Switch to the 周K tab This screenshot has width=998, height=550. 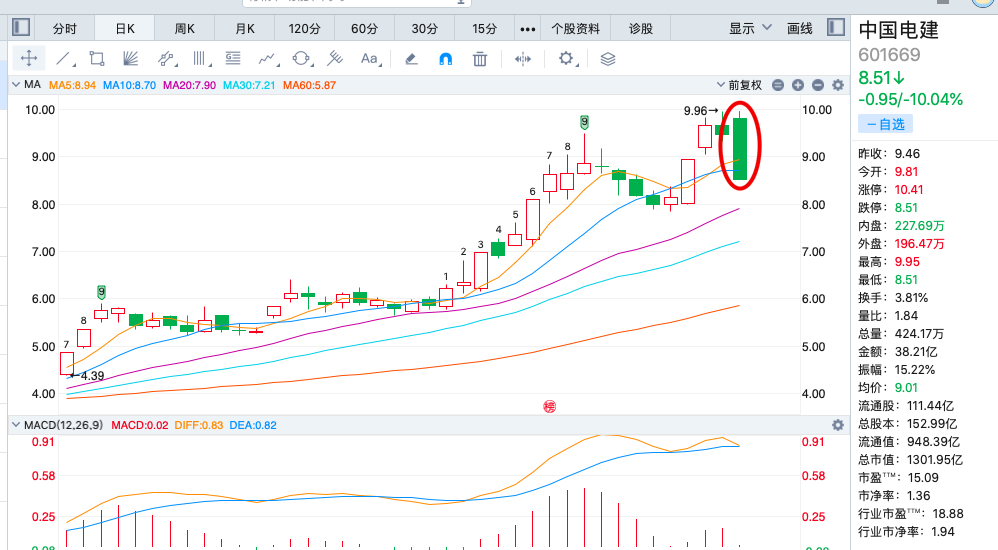(185, 28)
